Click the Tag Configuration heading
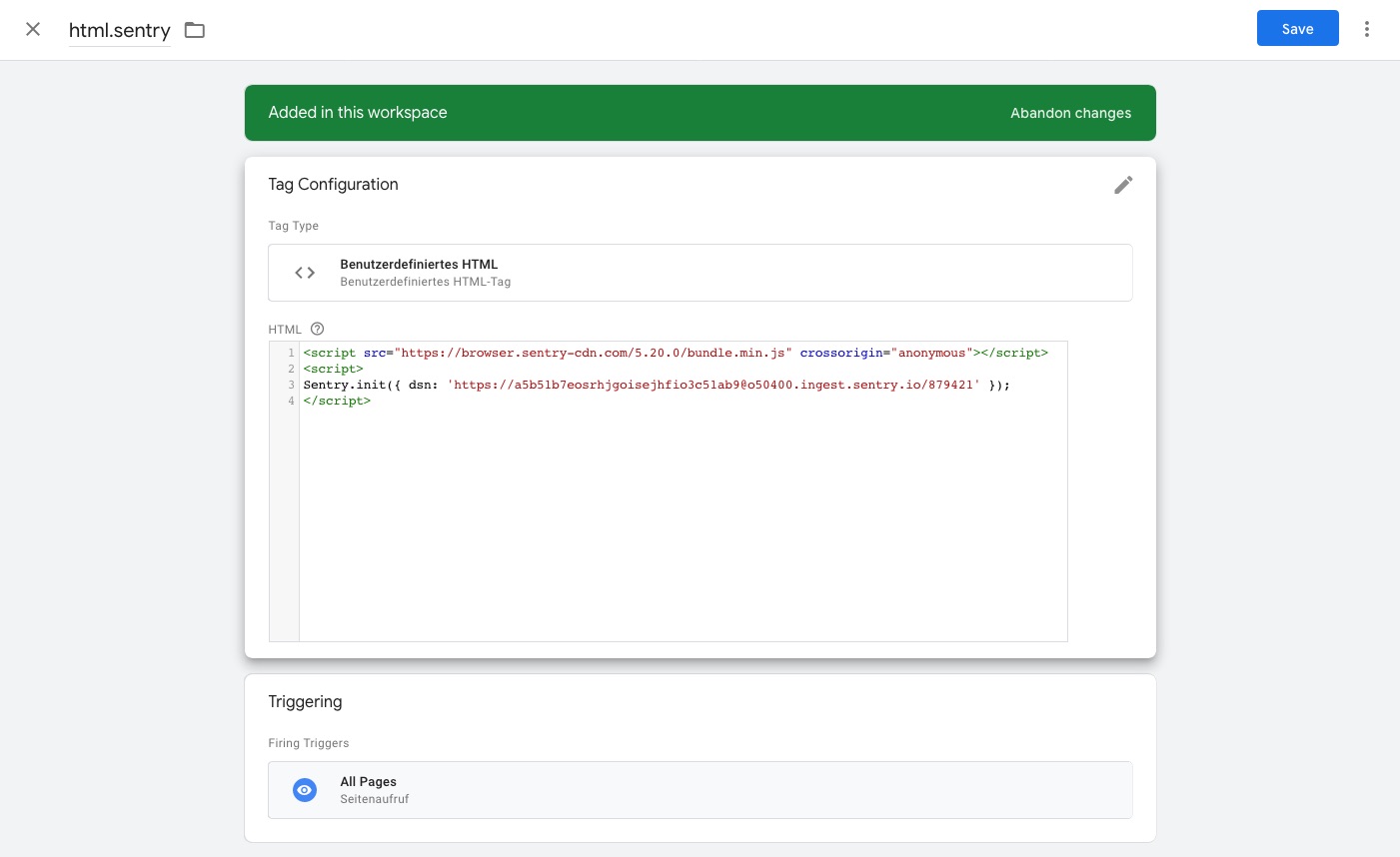The height and width of the screenshot is (857, 1400). click(333, 184)
